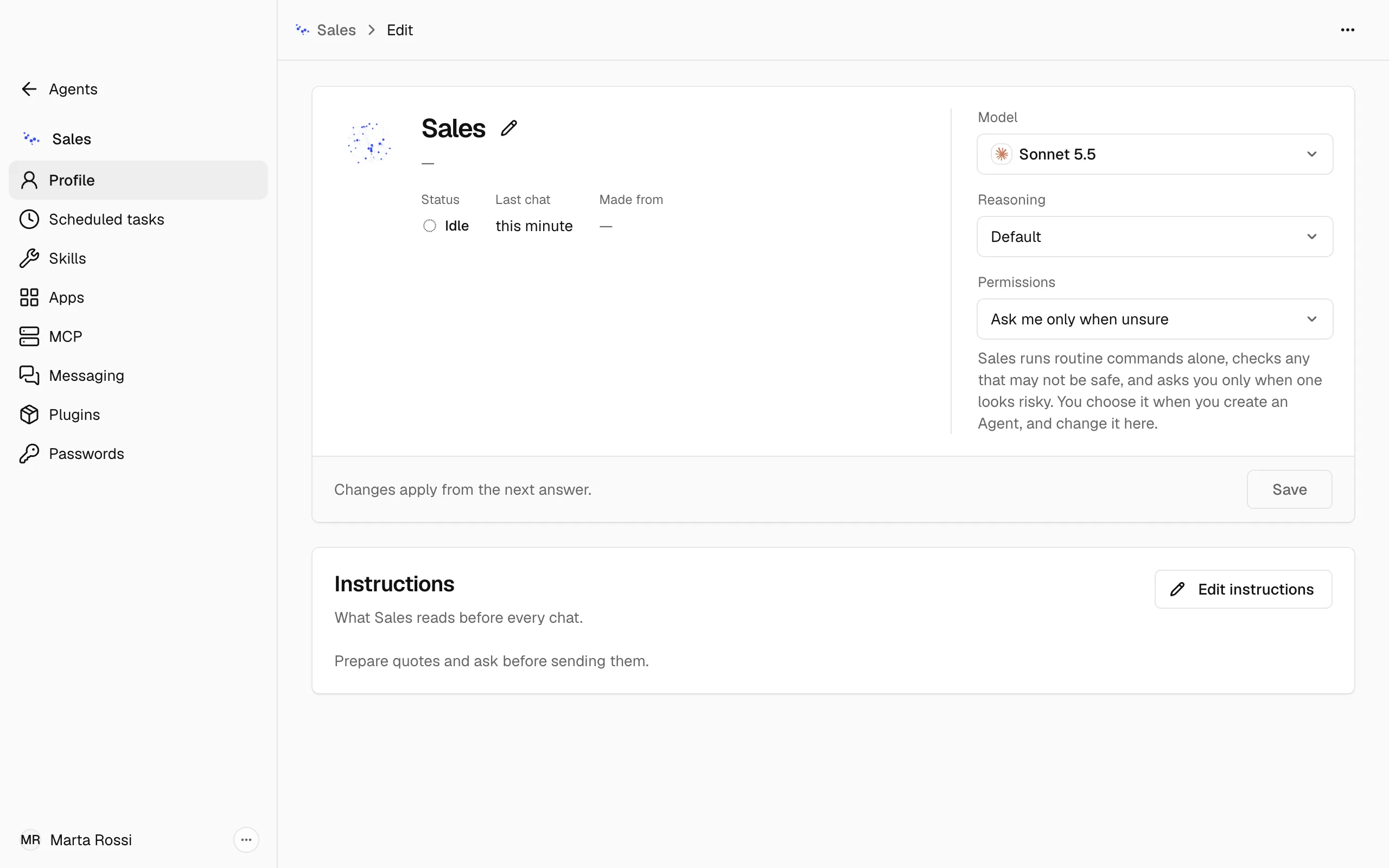Click the Edit breadcrumb text
The width and height of the screenshot is (1389, 868).
(x=399, y=30)
